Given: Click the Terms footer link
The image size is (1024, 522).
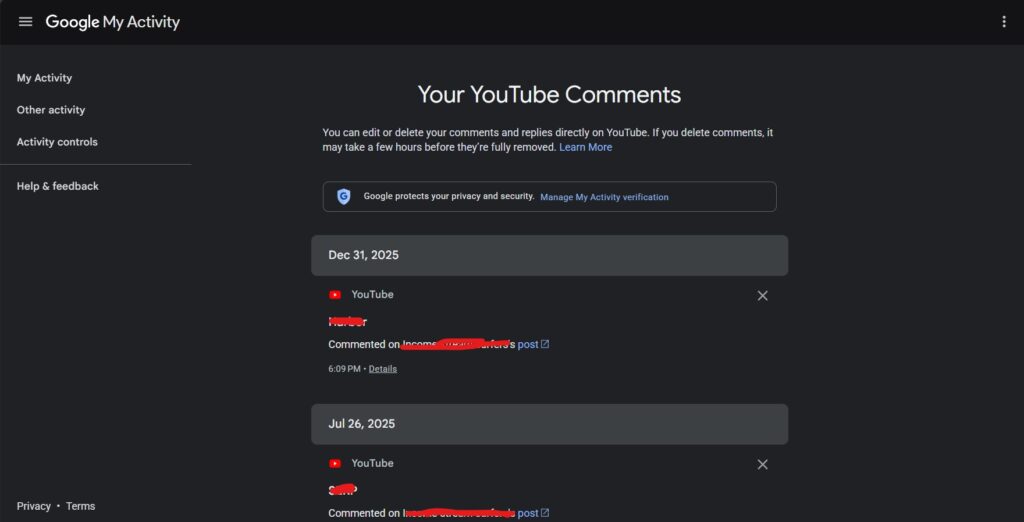Looking at the screenshot, I should click(x=80, y=506).
